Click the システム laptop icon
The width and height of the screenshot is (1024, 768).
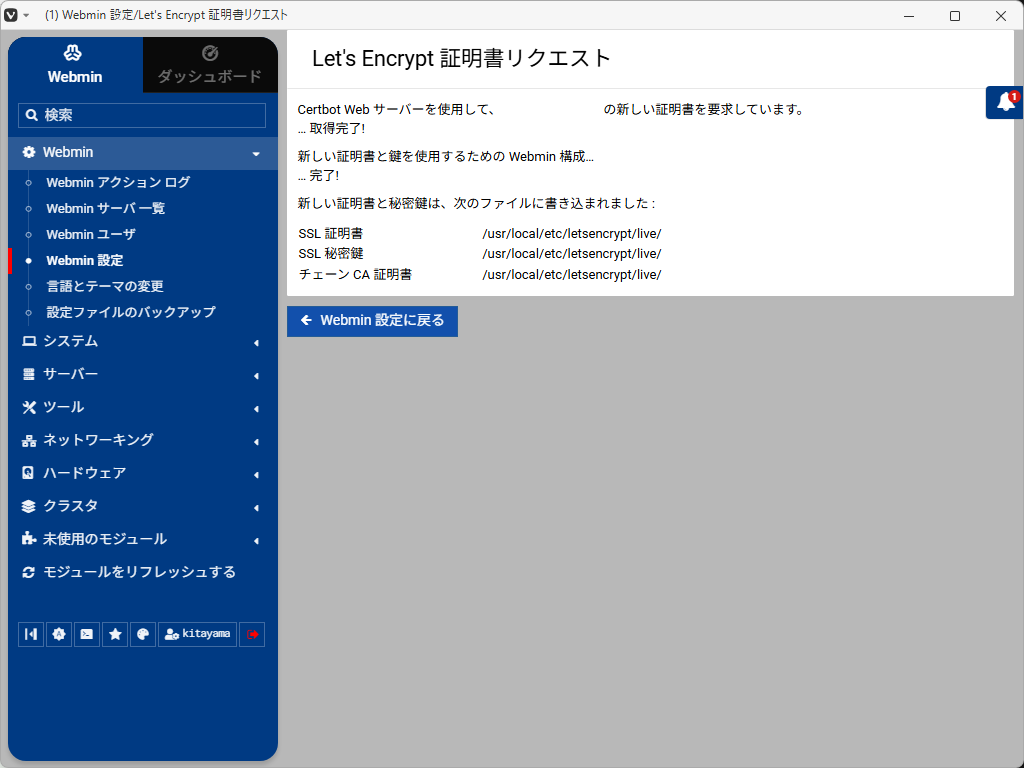pos(29,341)
